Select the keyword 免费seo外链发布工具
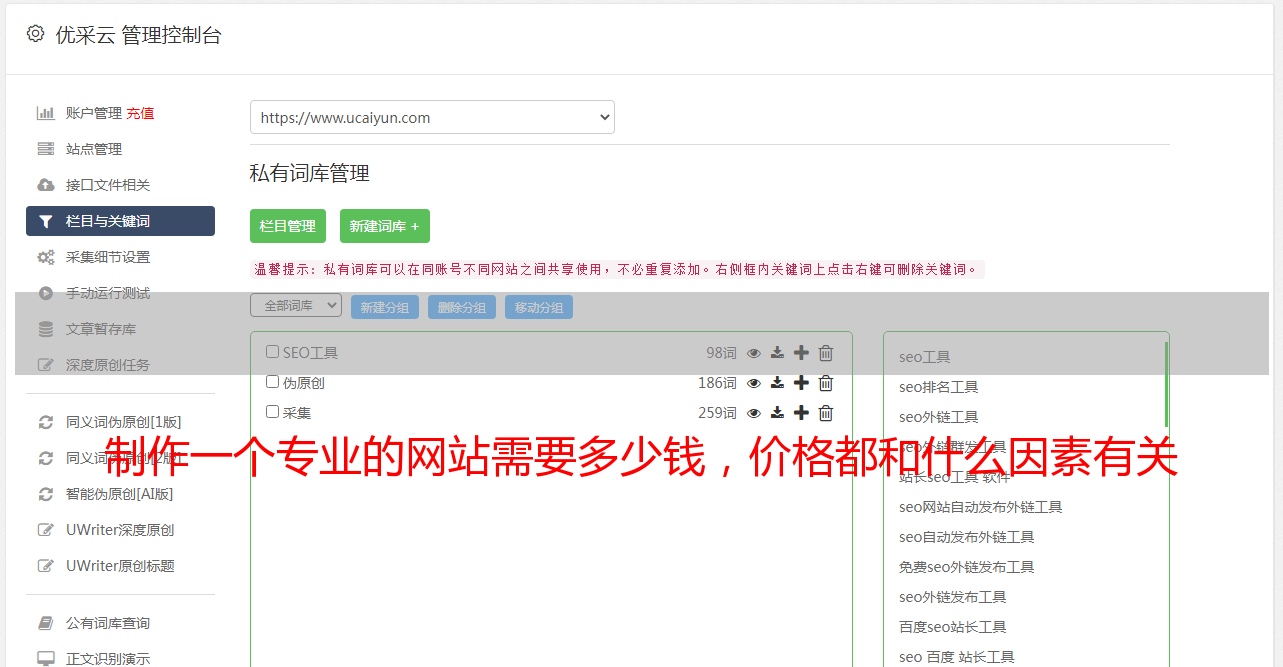The image size is (1283, 667). click(x=966, y=567)
